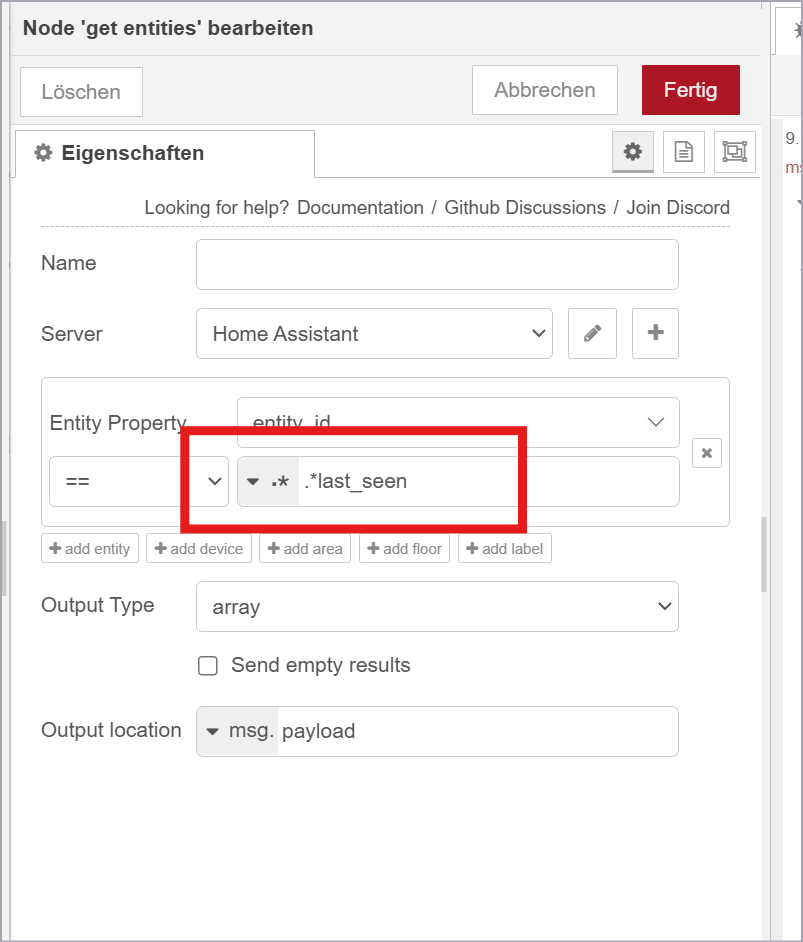803x942 pixels.
Task: Open the Documentation link
Action: click(x=360, y=207)
